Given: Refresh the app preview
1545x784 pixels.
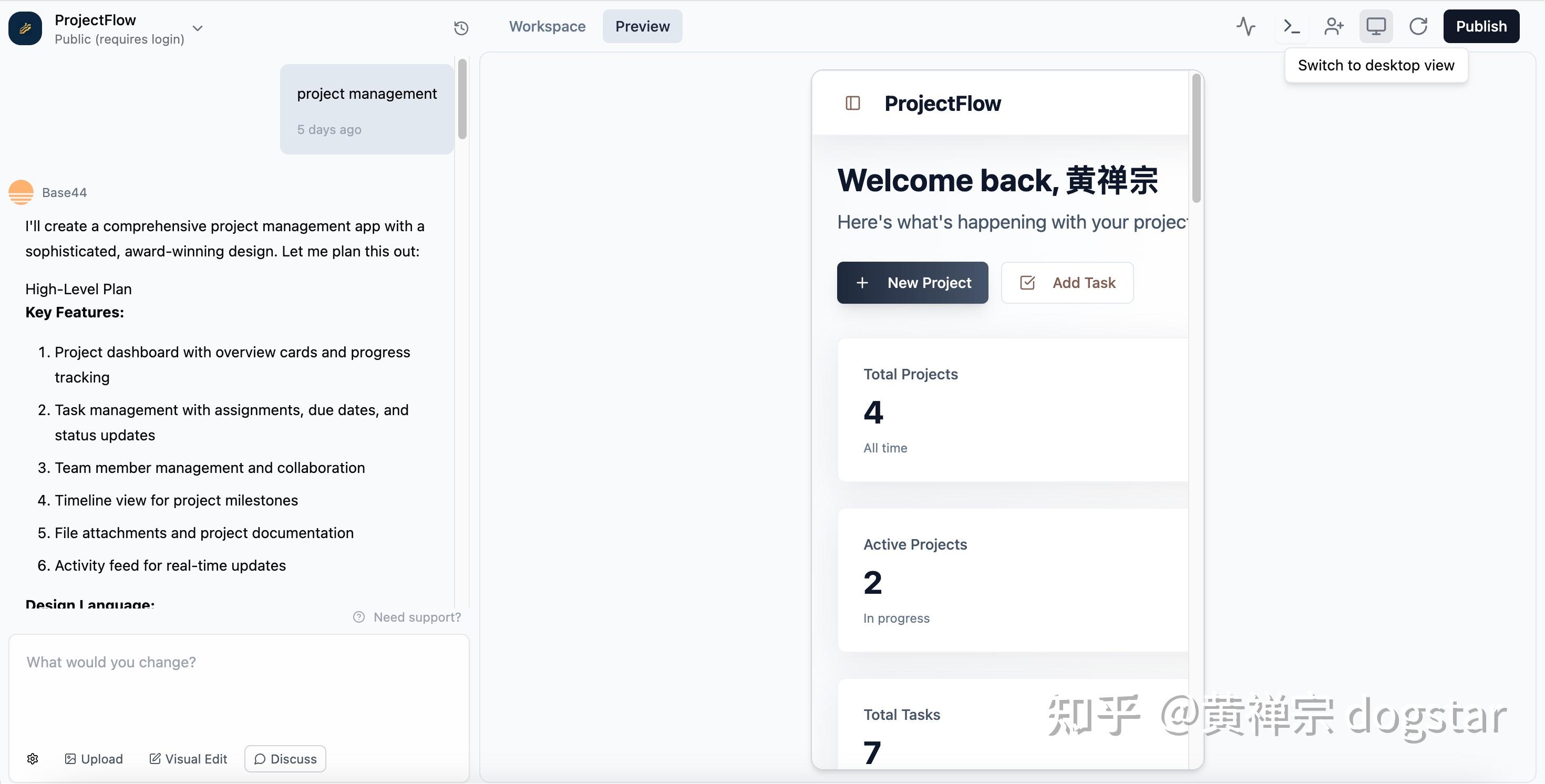Looking at the screenshot, I should [1418, 26].
